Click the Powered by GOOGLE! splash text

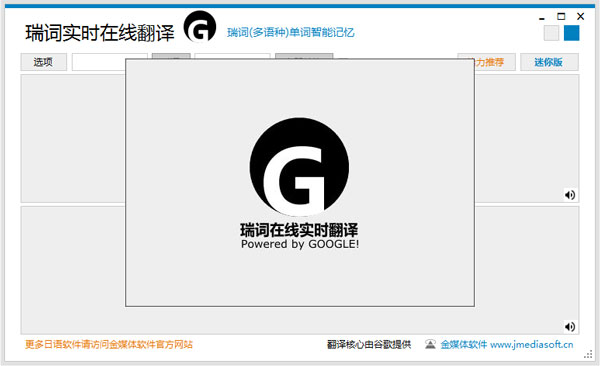300,244
